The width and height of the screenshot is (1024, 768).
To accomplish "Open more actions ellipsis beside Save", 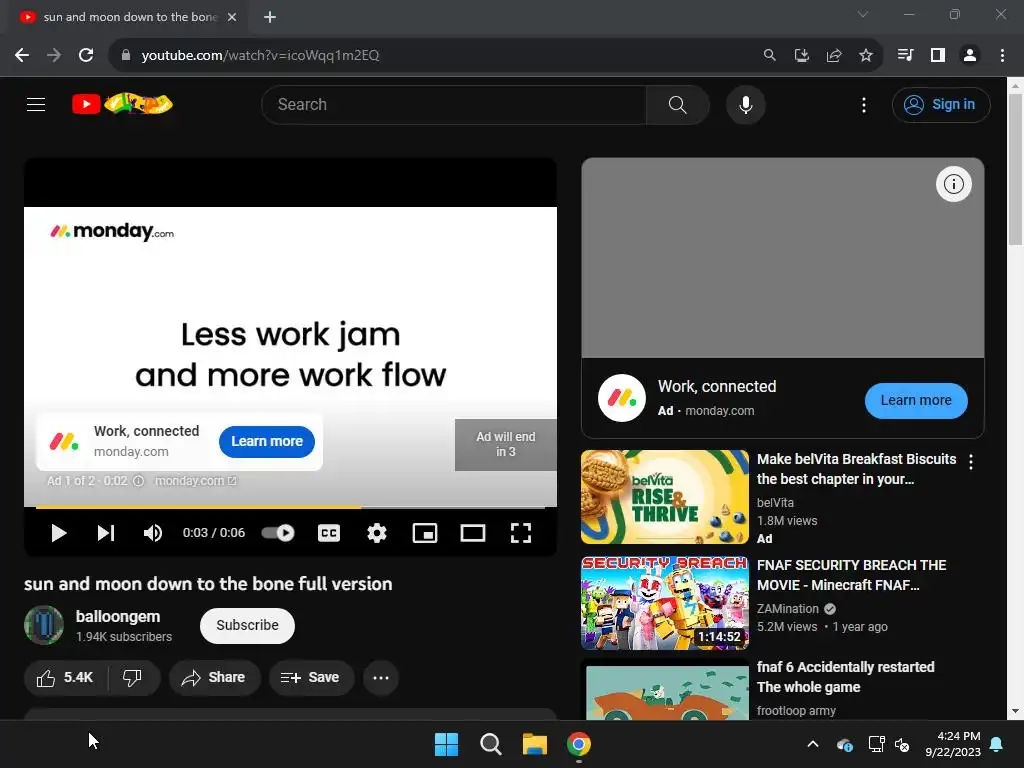I will click(381, 678).
